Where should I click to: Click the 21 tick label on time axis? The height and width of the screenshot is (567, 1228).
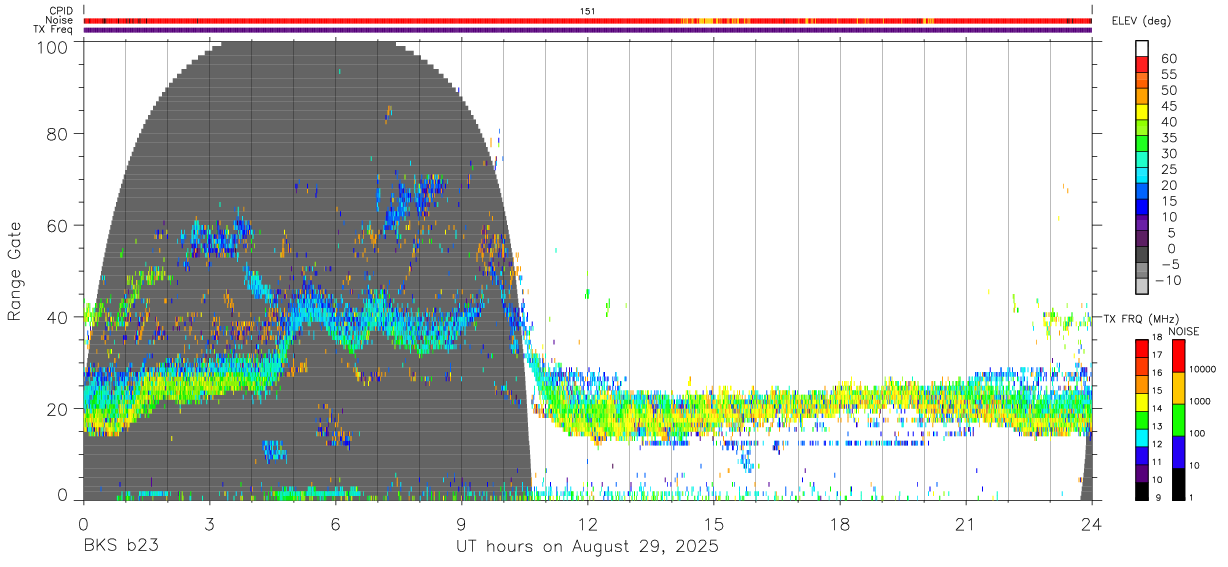coord(966,524)
